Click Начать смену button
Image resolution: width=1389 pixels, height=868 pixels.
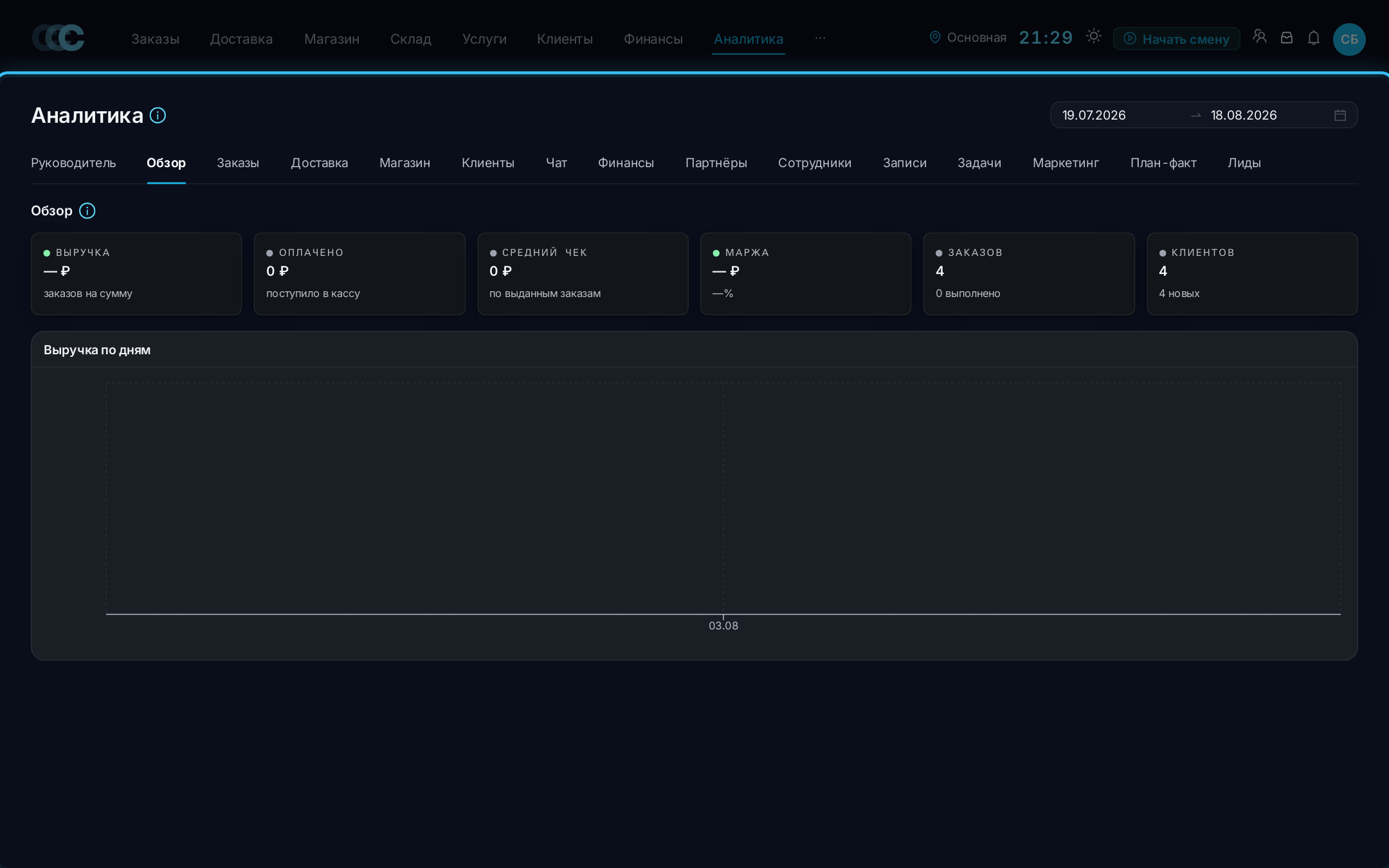pos(1177,39)
